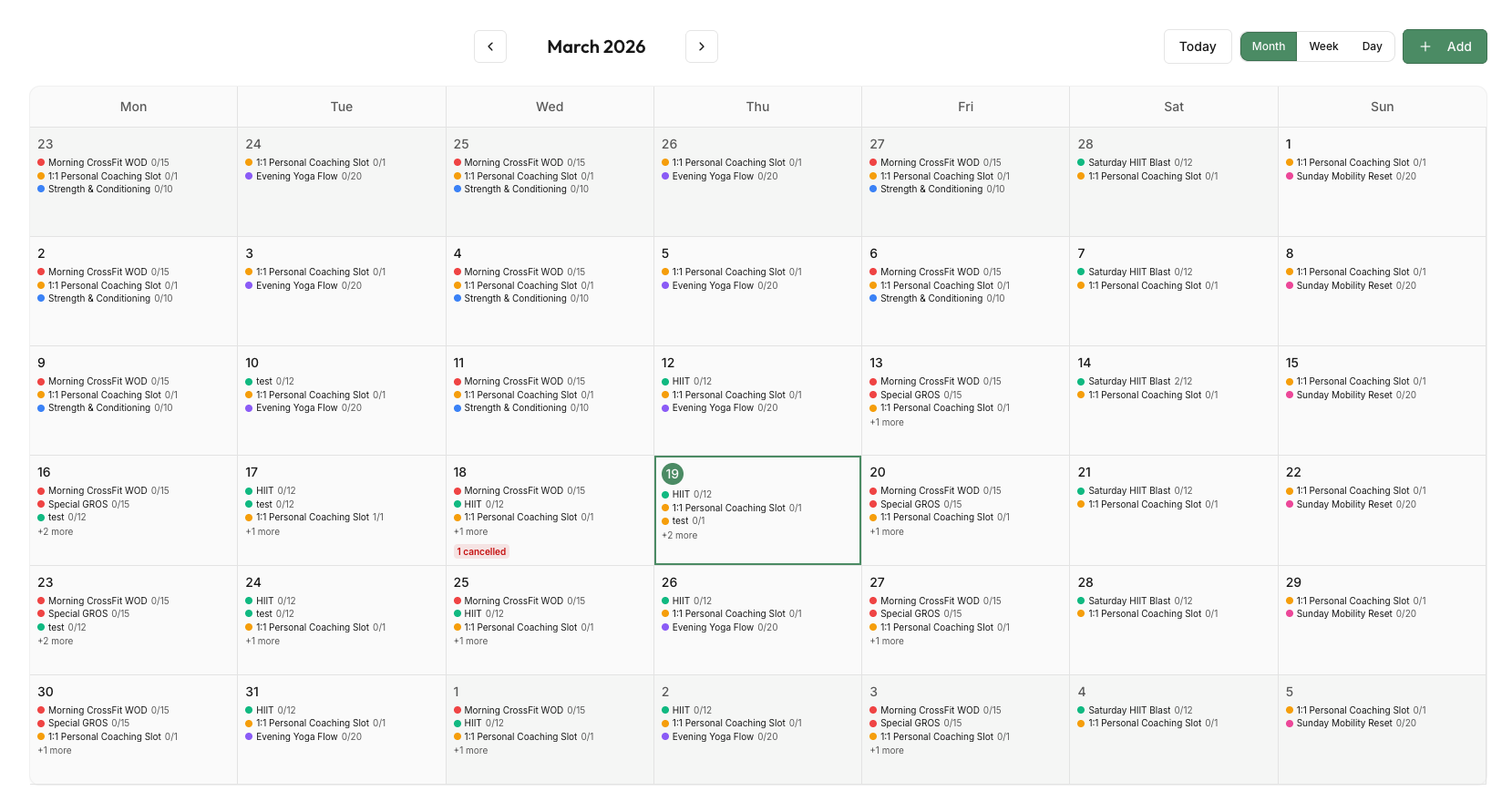
Task: Expand +2 more on Thursday 19
Action: click(680, 535)
